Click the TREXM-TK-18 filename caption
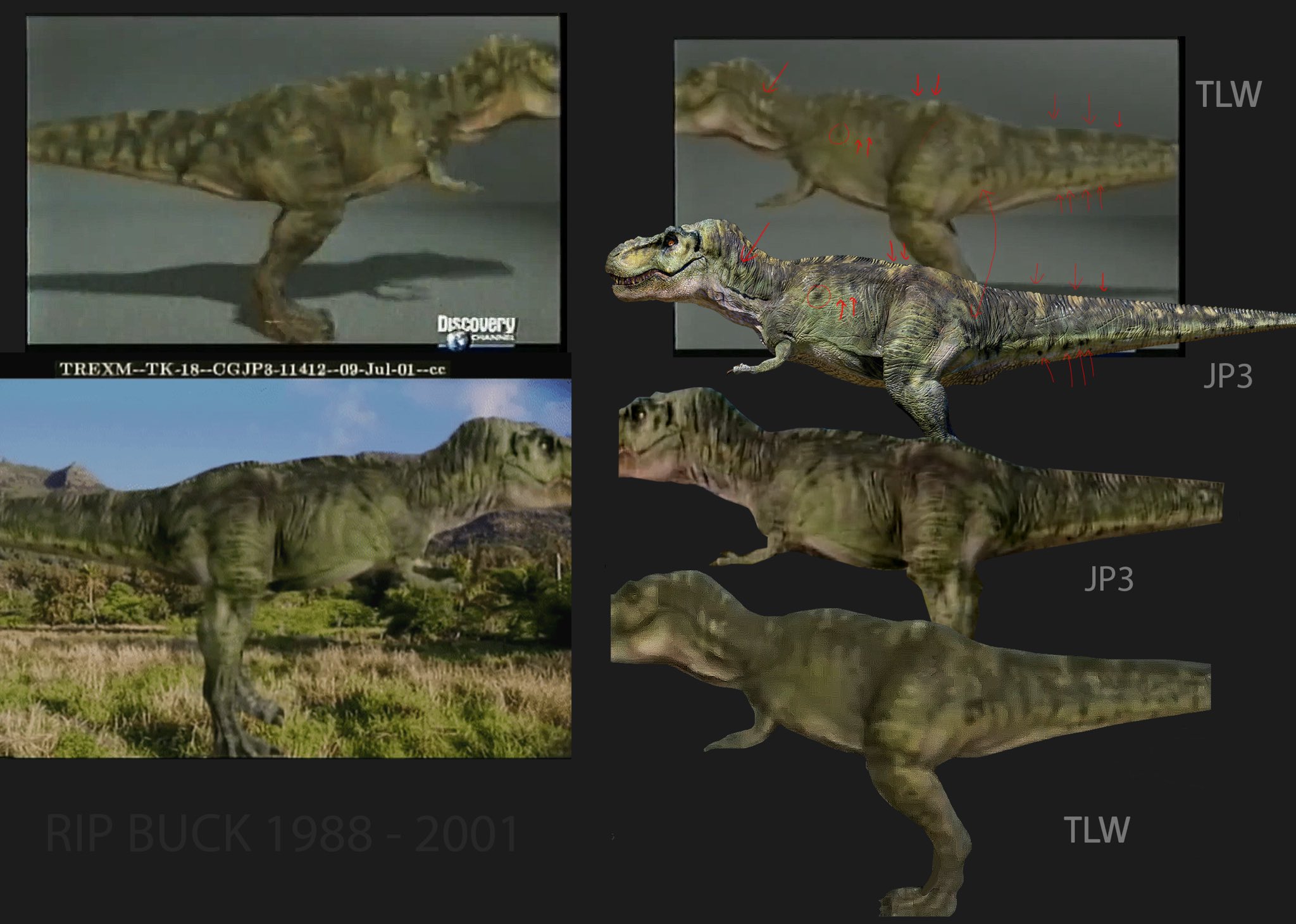1296x924 pixels. point(252,369)
